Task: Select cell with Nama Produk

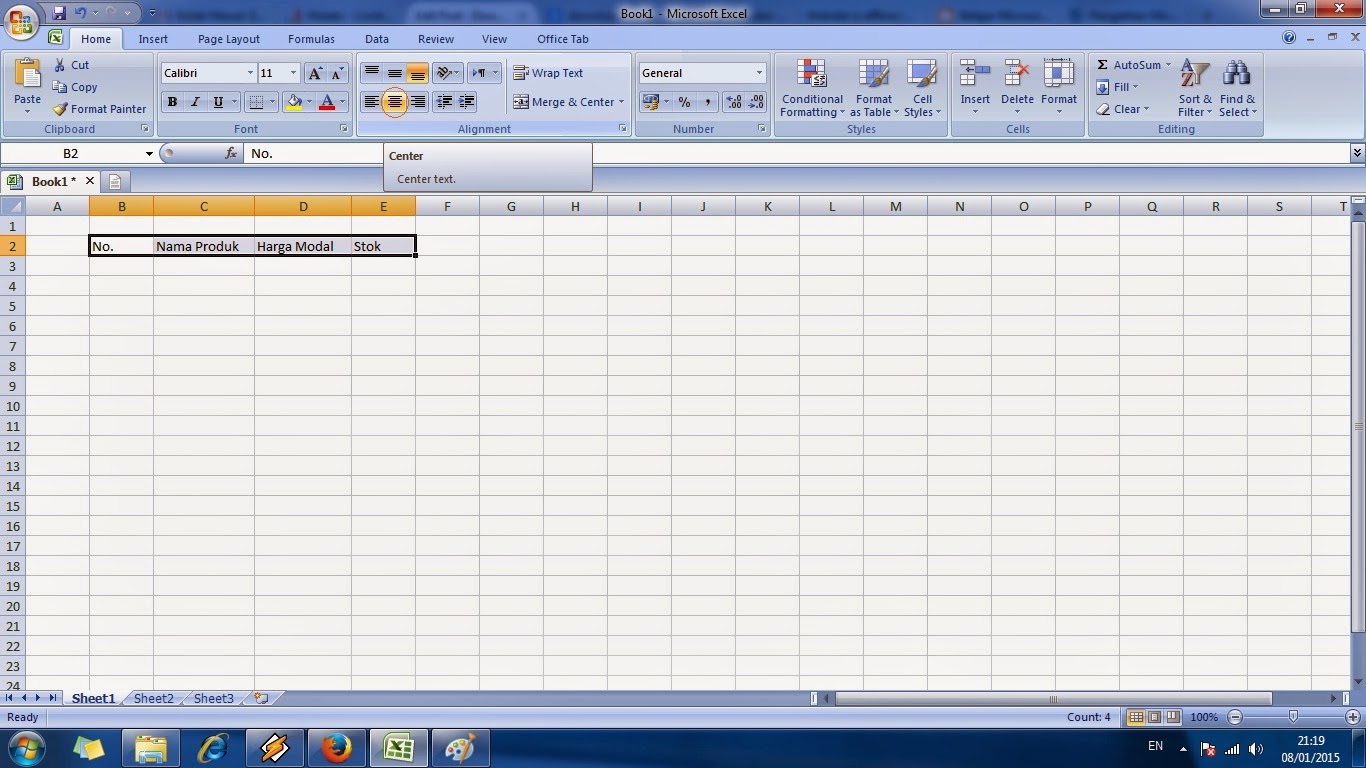Action: [204, 246]
